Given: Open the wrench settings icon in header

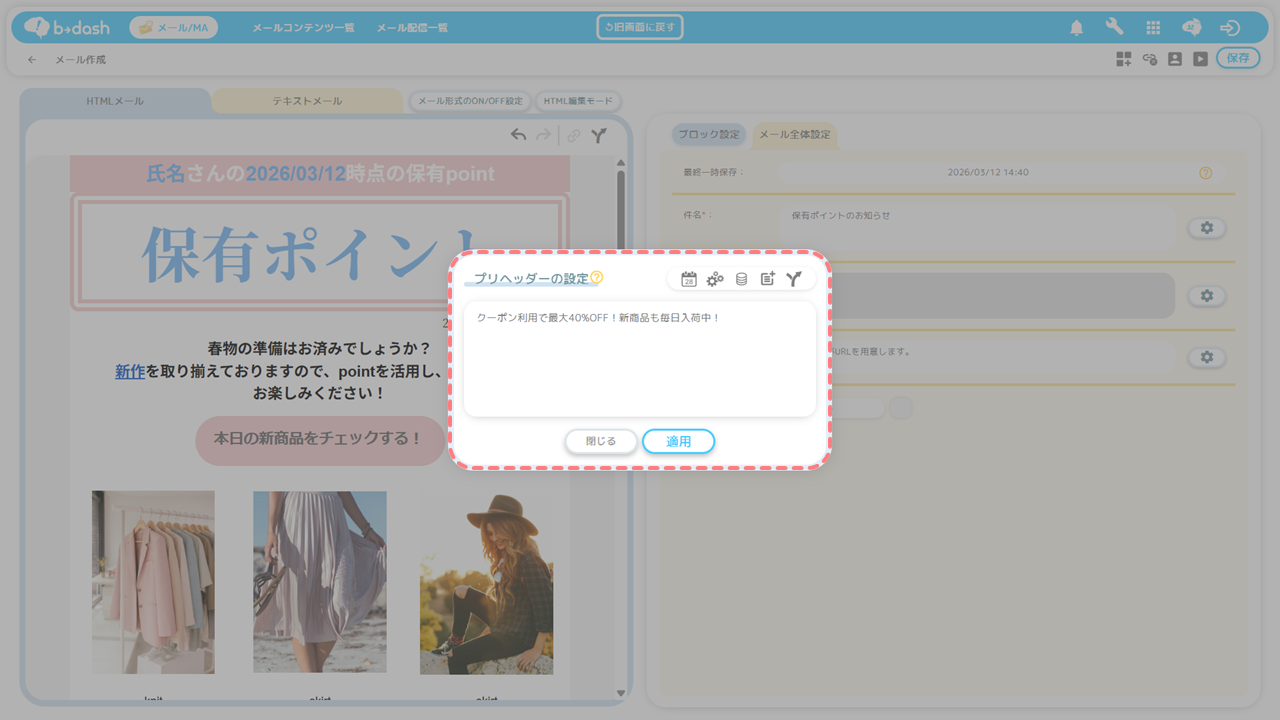Looking at the screenshot, I should [1114, 28].
